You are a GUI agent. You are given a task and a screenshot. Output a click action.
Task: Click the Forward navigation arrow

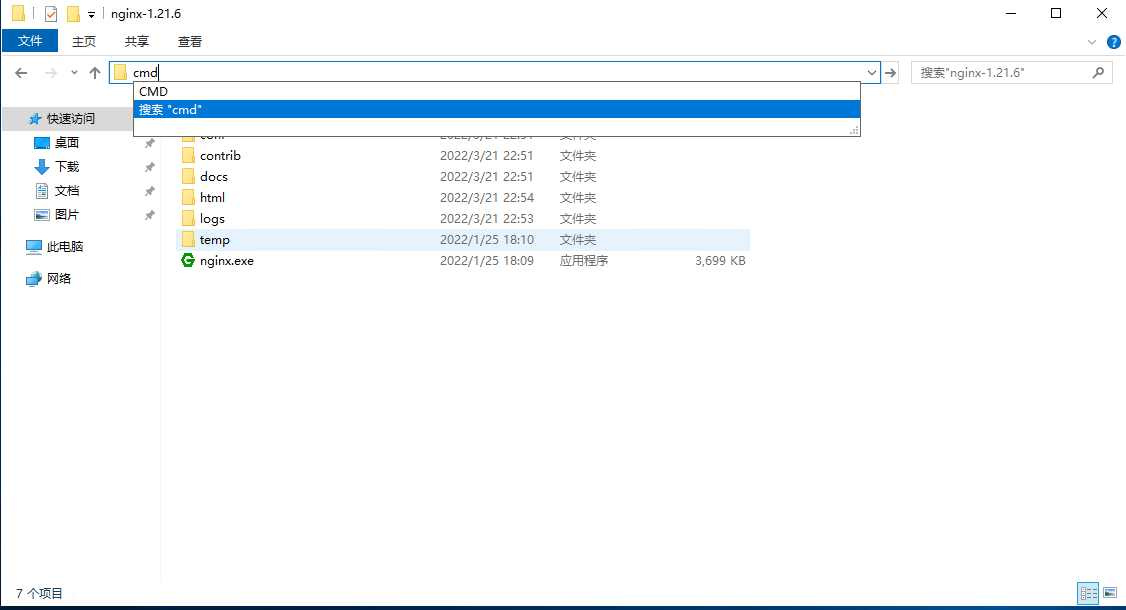click(x=50, y=73)
